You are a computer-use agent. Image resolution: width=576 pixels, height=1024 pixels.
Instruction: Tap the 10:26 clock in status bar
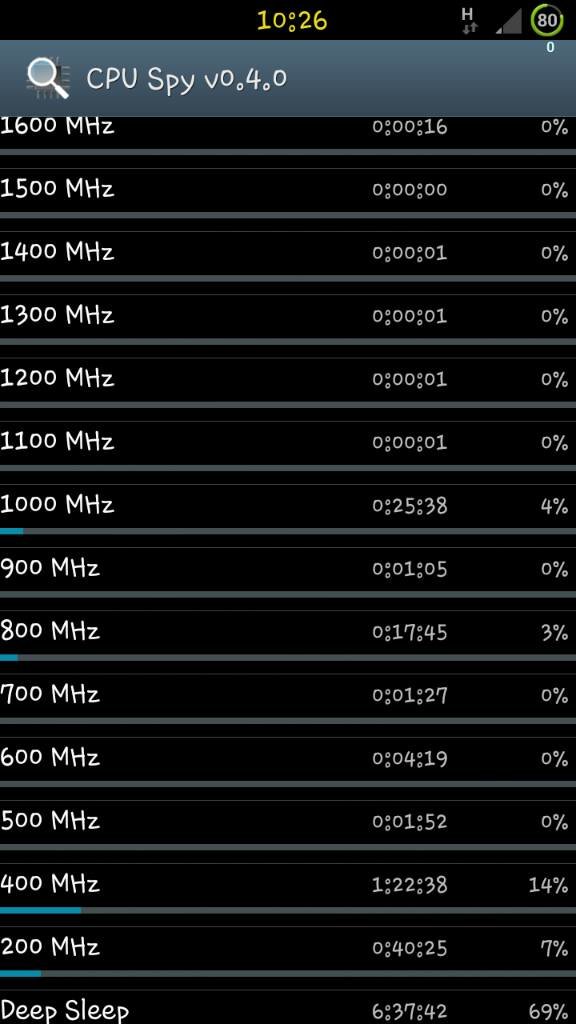(x=292, y=20)
